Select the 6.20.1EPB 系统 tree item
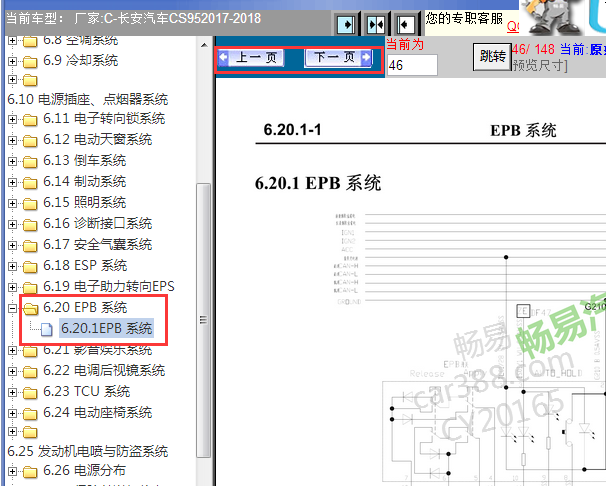 point(106,328)
